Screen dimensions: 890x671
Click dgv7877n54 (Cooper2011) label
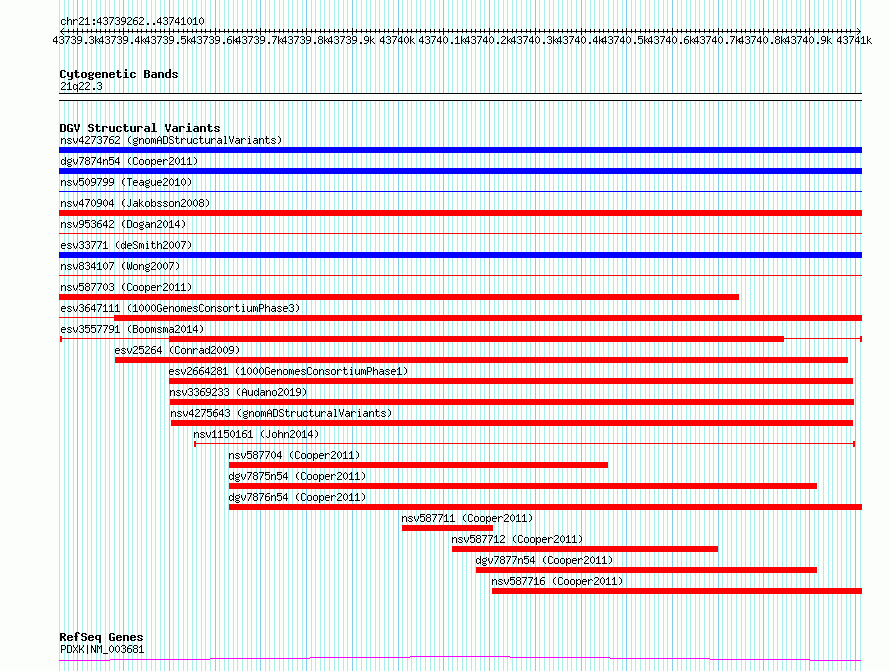click(544, 560)
